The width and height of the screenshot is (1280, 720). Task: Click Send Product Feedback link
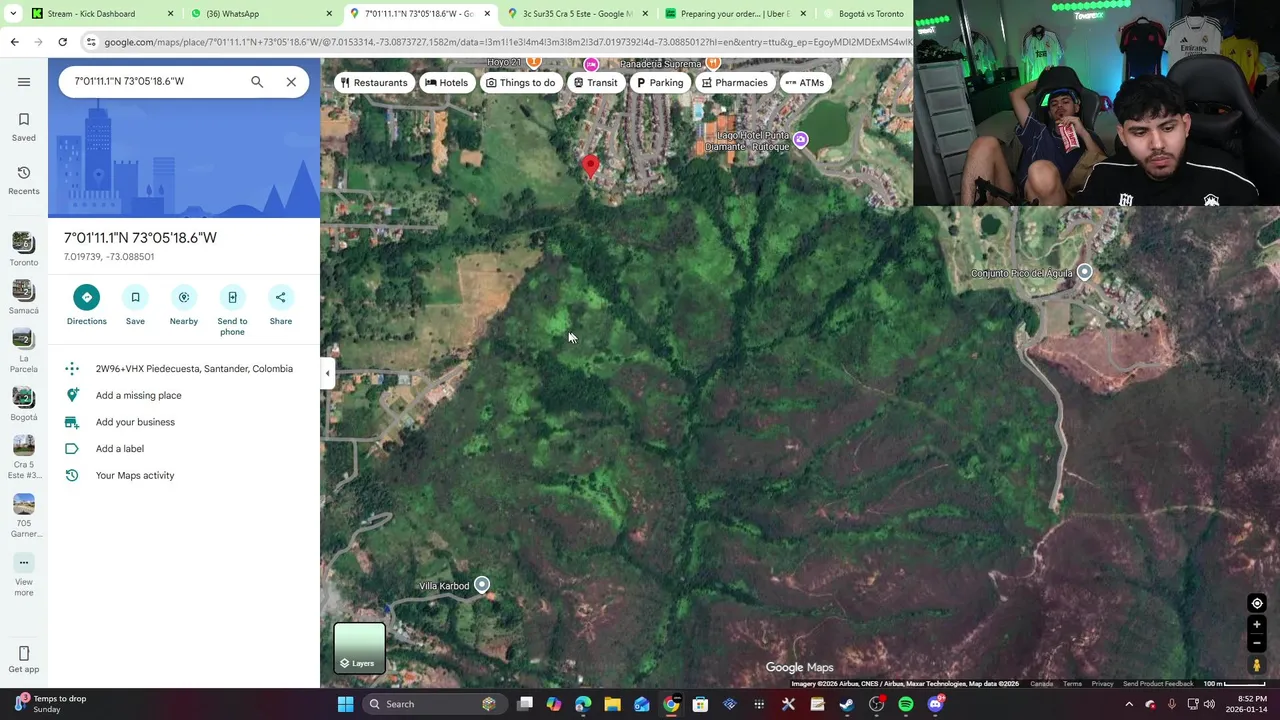pyautogui.click(x=1158, y=684)
